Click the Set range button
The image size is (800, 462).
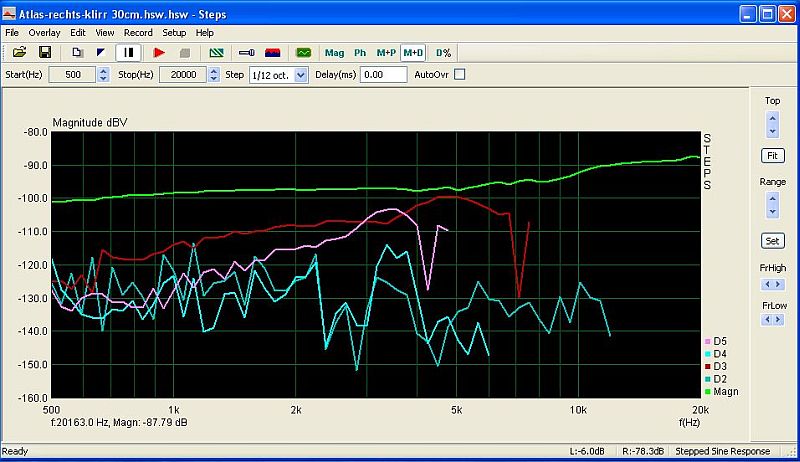pos(772,241)
